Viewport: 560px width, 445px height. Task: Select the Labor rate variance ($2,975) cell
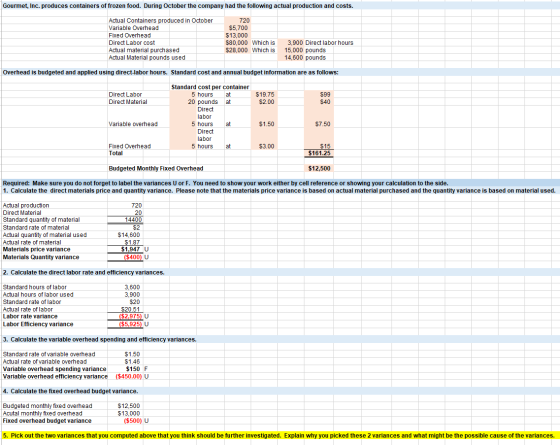pos(126,316)
